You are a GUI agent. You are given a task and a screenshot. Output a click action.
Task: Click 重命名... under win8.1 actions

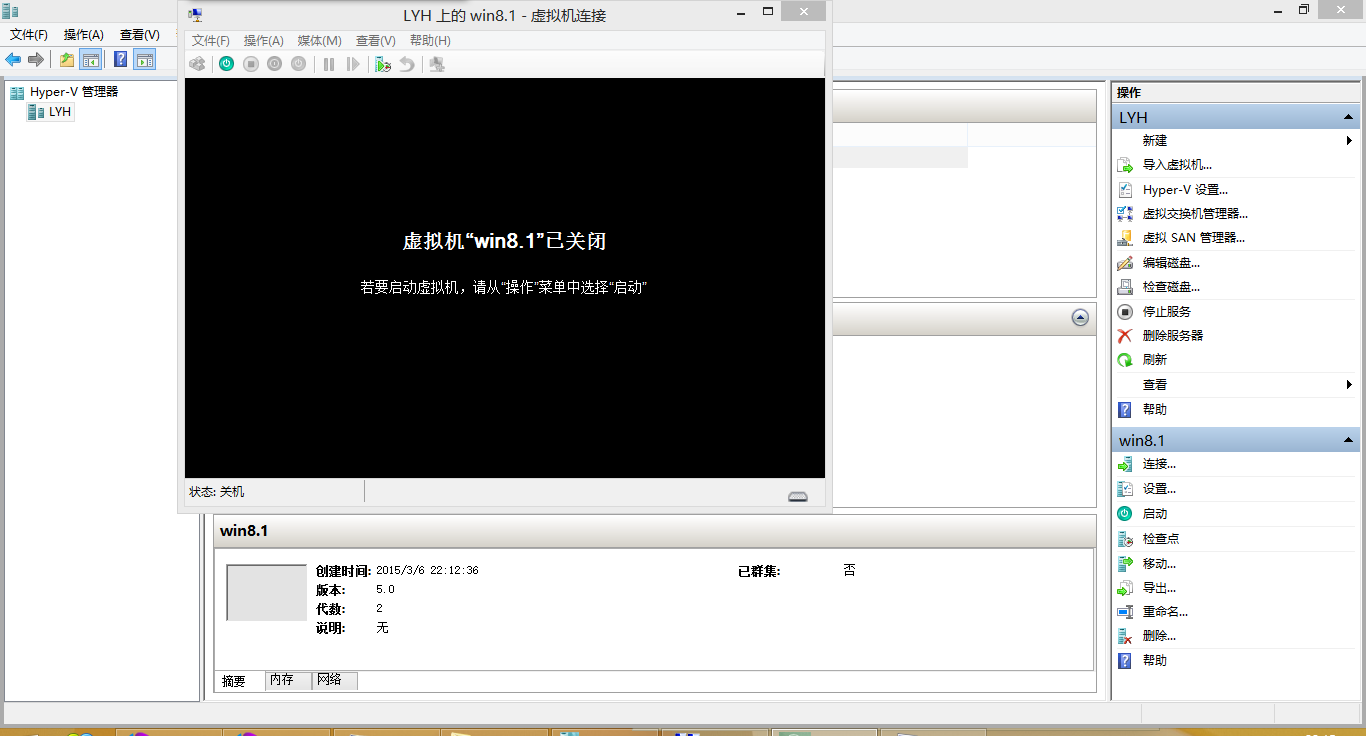pyautogui.click(x=1165, y=612)
